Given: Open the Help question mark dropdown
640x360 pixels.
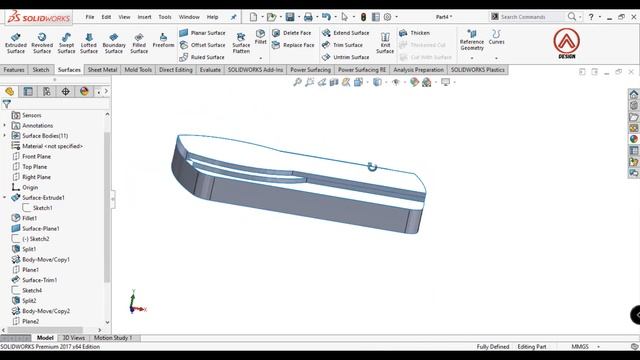Looking at the screenshot, I should click(x=600, y=17).
